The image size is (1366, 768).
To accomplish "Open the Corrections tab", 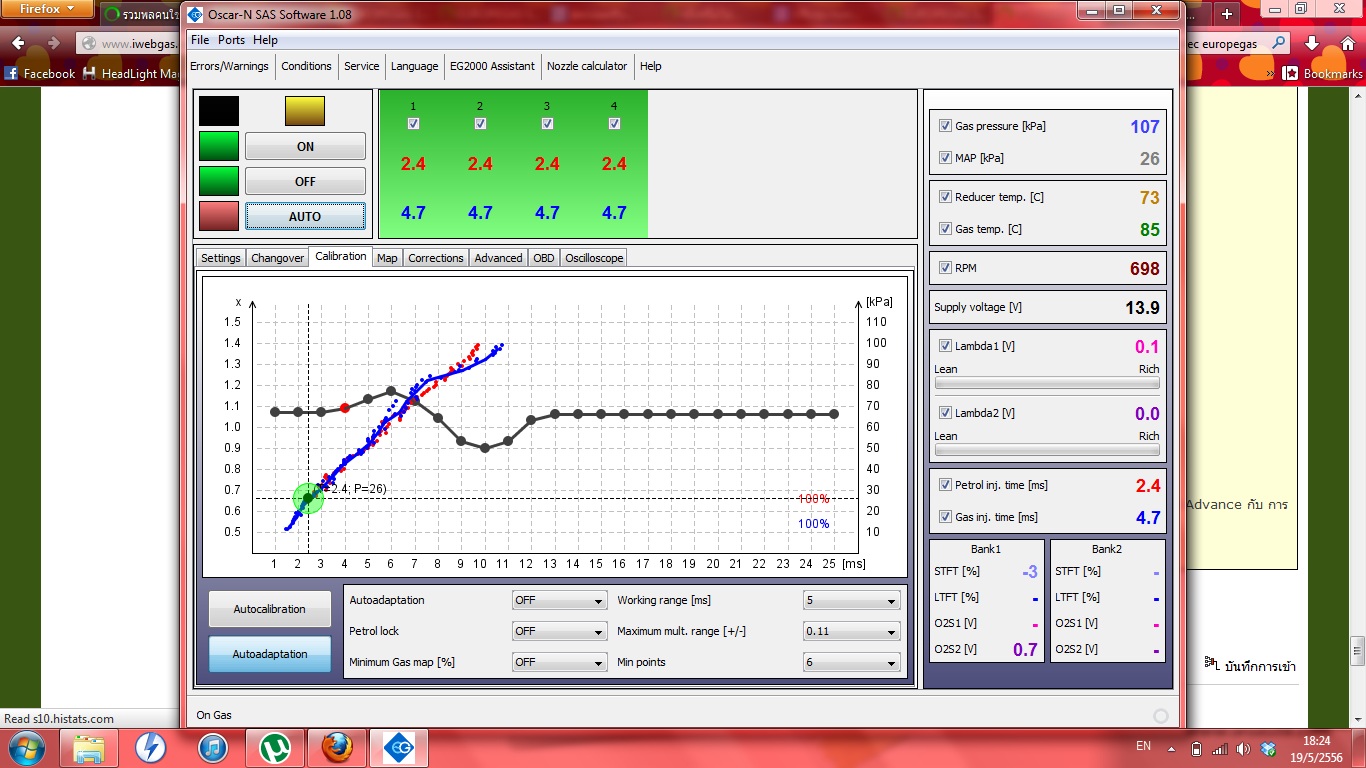I will pos(436,258).
